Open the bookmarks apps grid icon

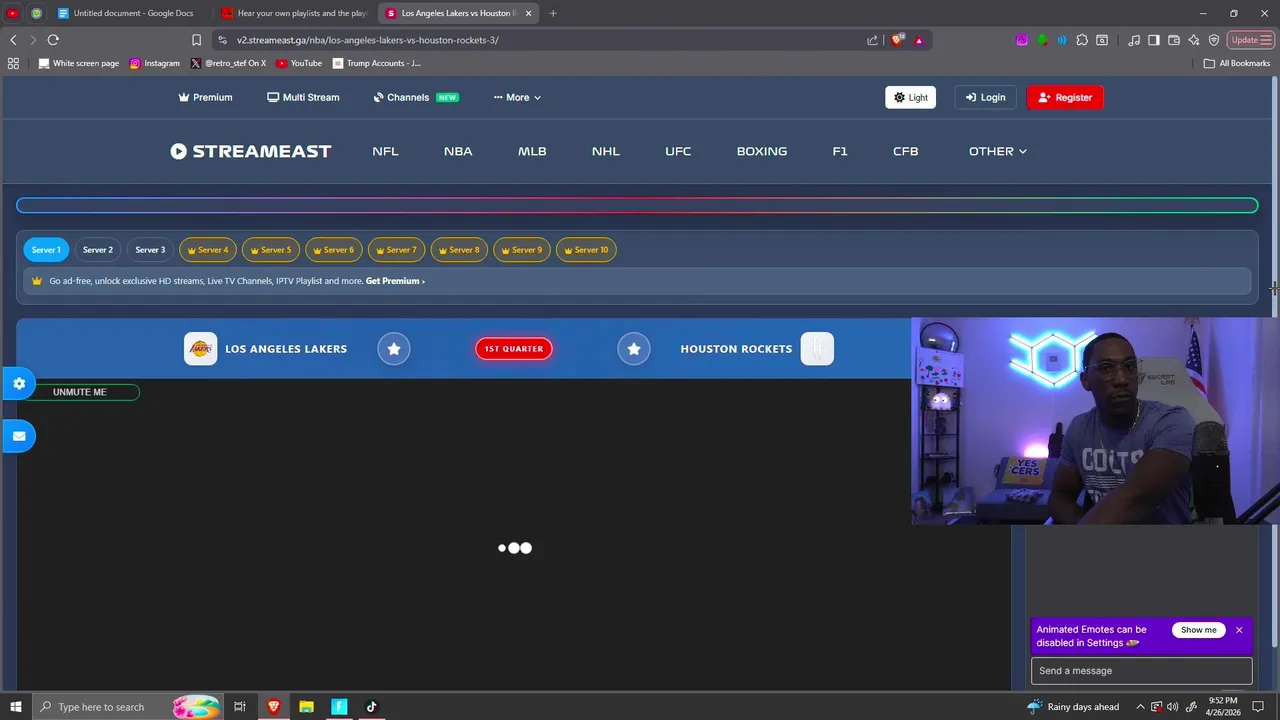pyautogui.click(x=13, y=63)
